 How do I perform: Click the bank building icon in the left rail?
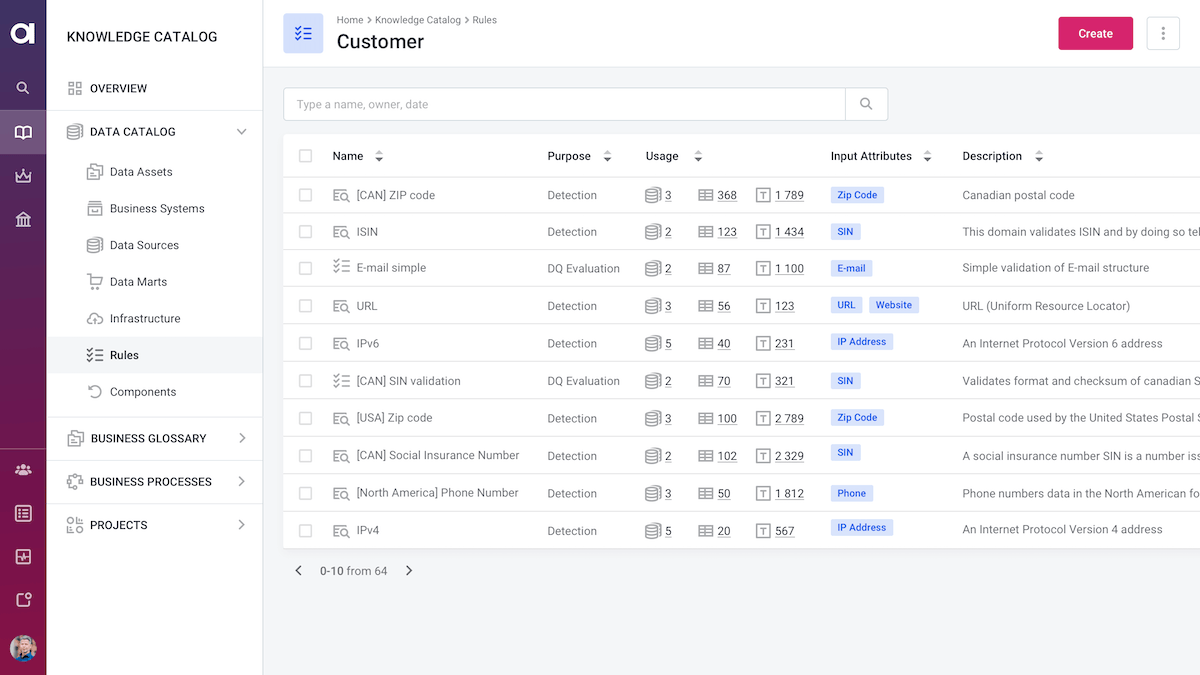[23, 220]
